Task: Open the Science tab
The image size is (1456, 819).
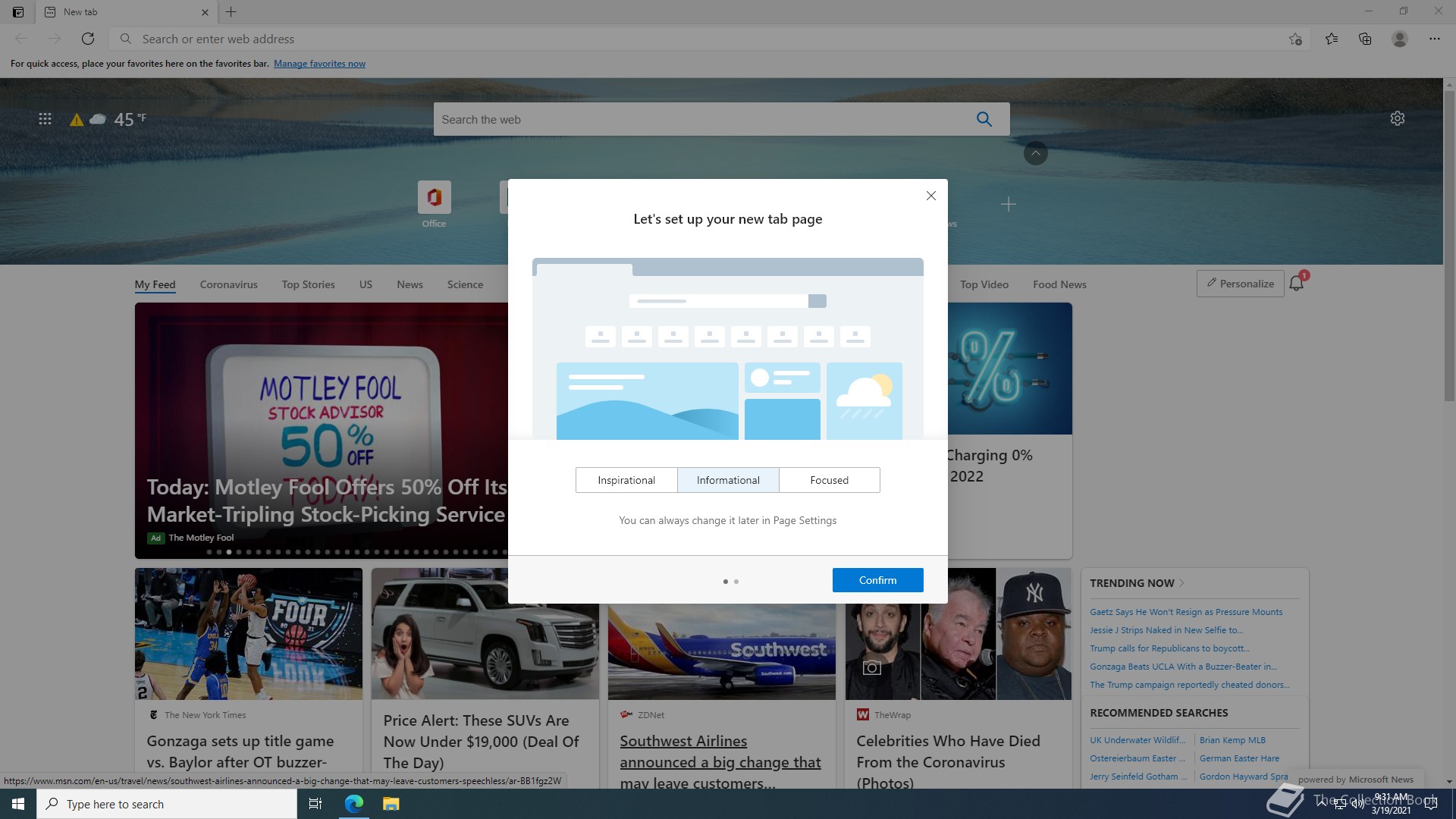Action: coord(466,284)
